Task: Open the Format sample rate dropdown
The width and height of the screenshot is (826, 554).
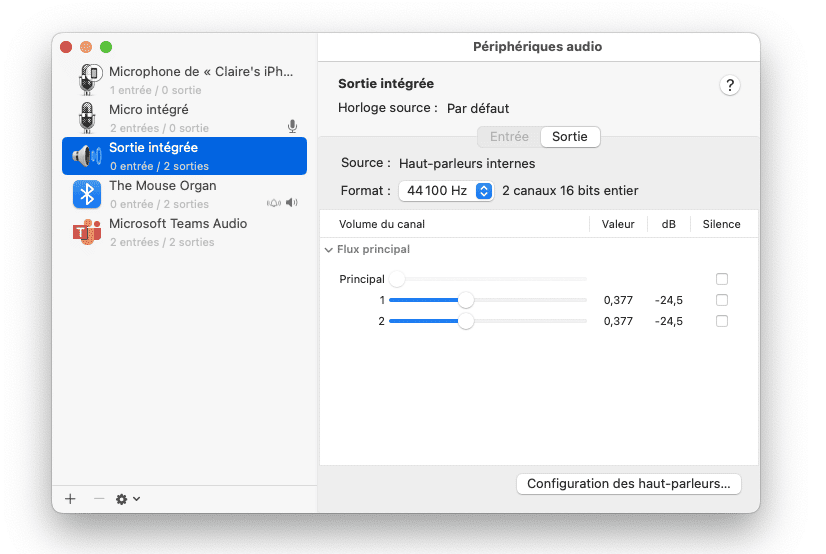Action: coord(446,191)
